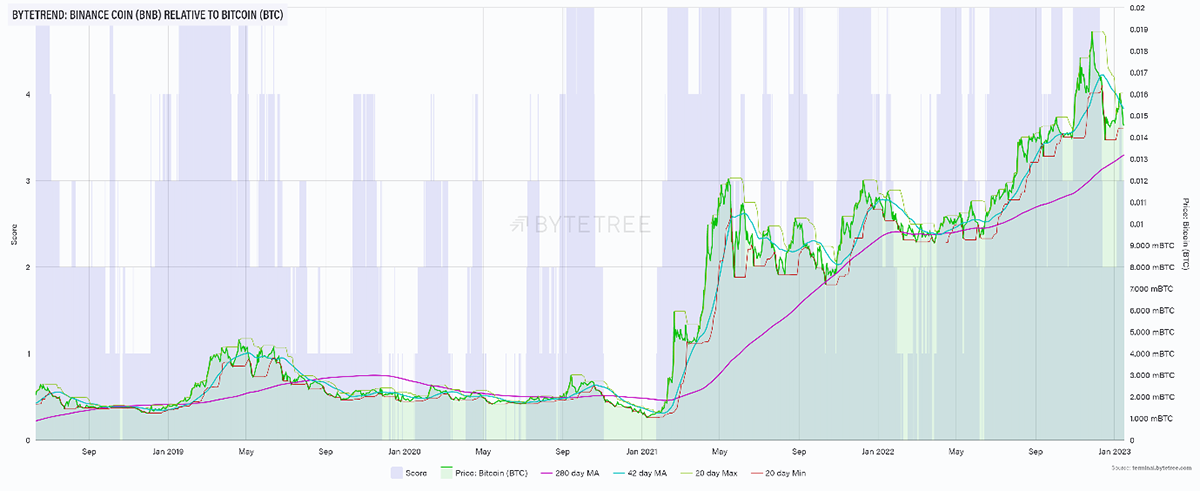This screenshot has height=491, width=1200.
Task: Click the 0.019 right axis value
Action: [1141, 30]
